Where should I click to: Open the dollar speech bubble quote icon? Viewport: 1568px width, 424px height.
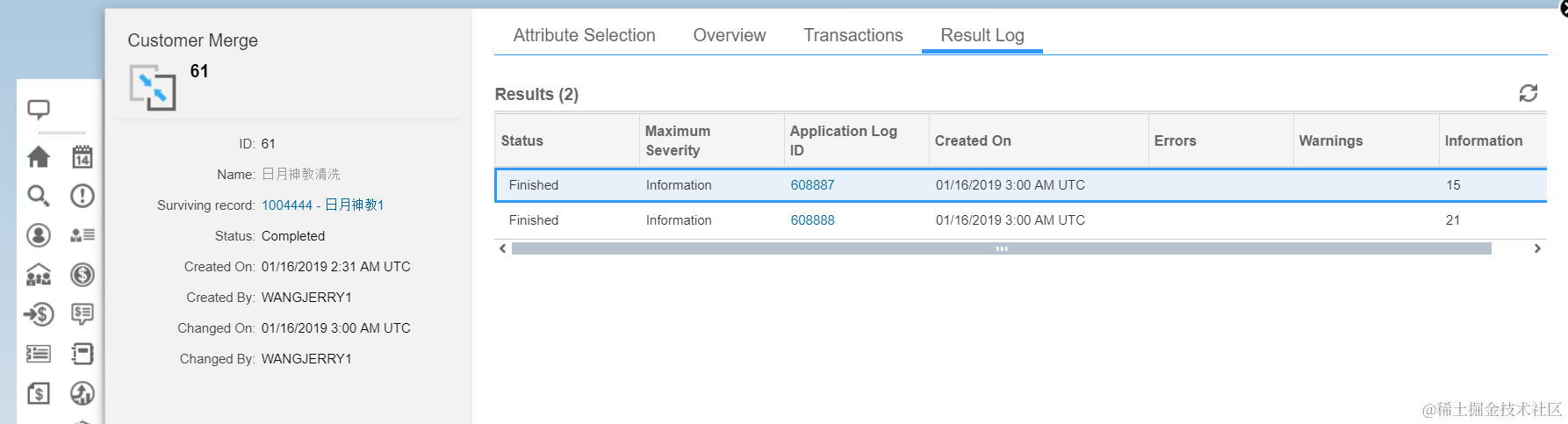coord(83,314)
